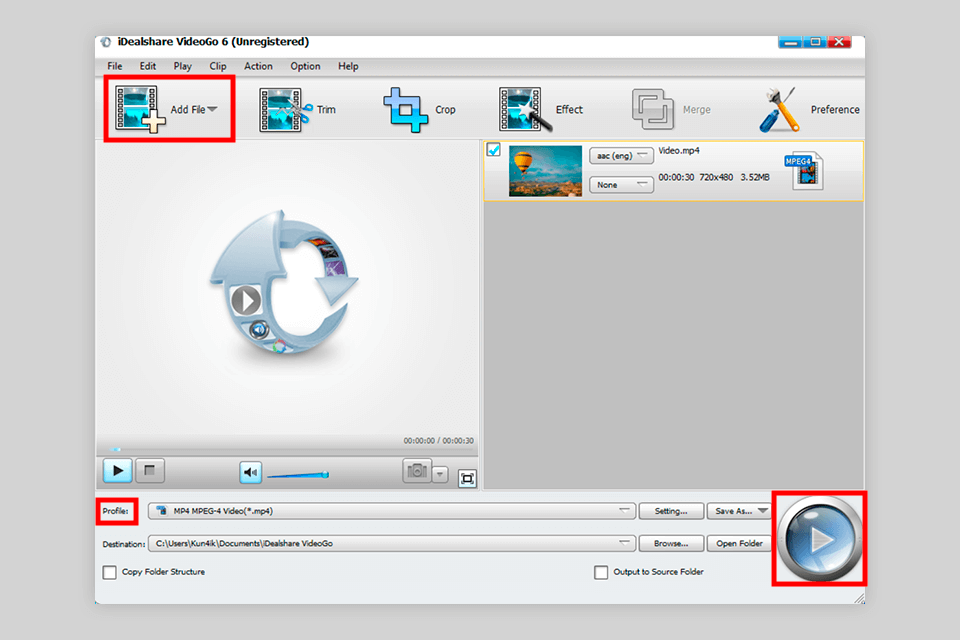Open the snapshot options dropdown arrow
Screen dimensions: 960x640
point(440,474)
